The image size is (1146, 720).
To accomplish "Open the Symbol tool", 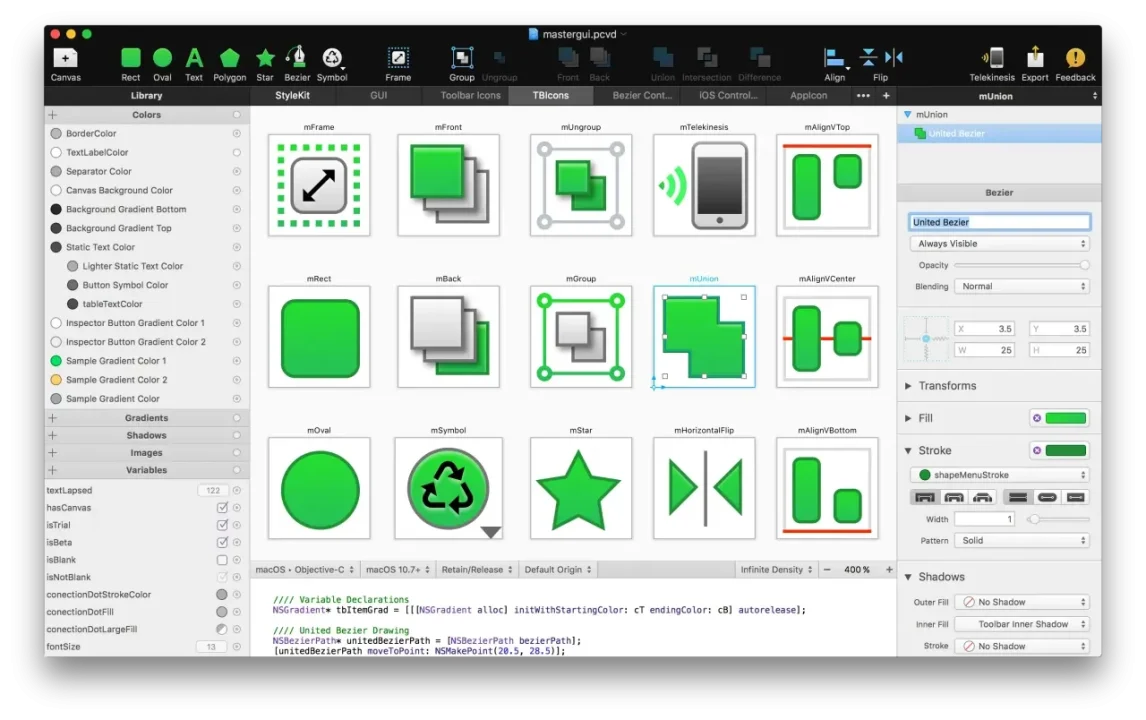I will [332, 64].
